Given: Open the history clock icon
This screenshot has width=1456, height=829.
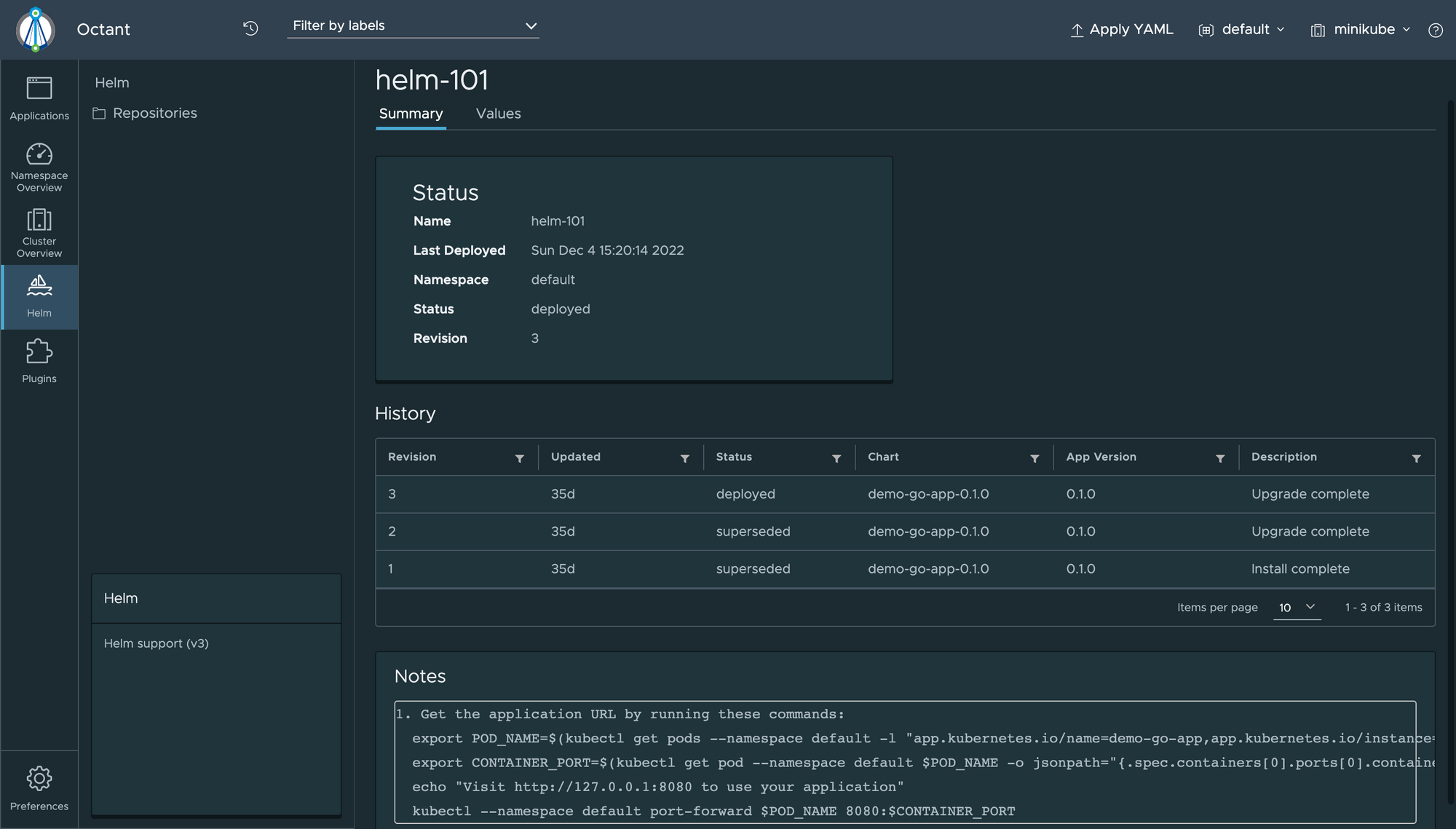Looking at the screenshot, I should (x=250, y=28).
